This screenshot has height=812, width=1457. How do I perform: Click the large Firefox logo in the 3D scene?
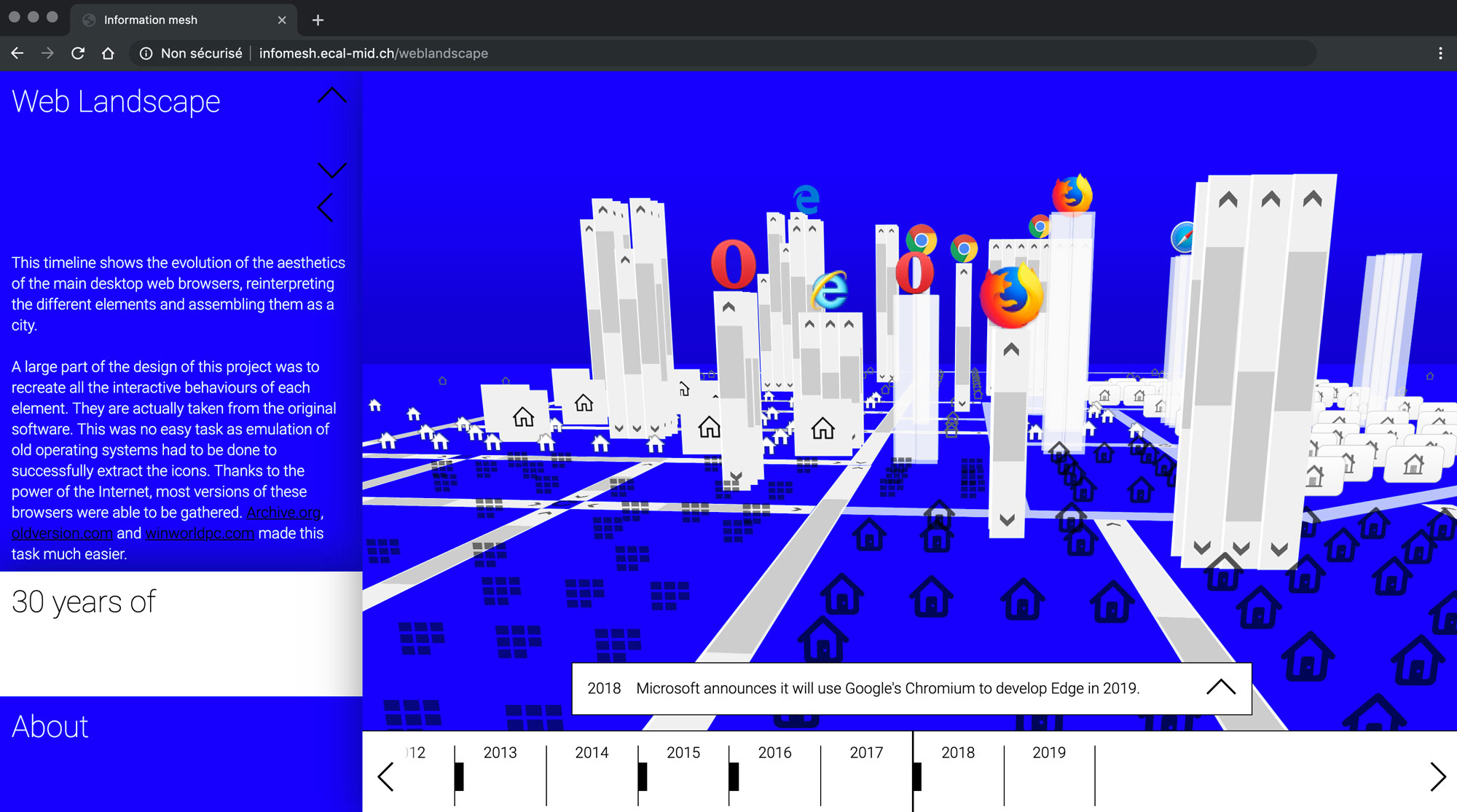[1011, 296]
